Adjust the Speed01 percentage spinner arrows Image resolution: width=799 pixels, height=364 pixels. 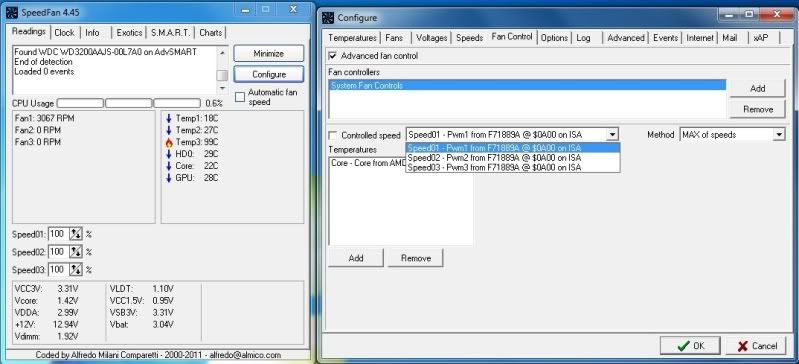click(75, 234)
